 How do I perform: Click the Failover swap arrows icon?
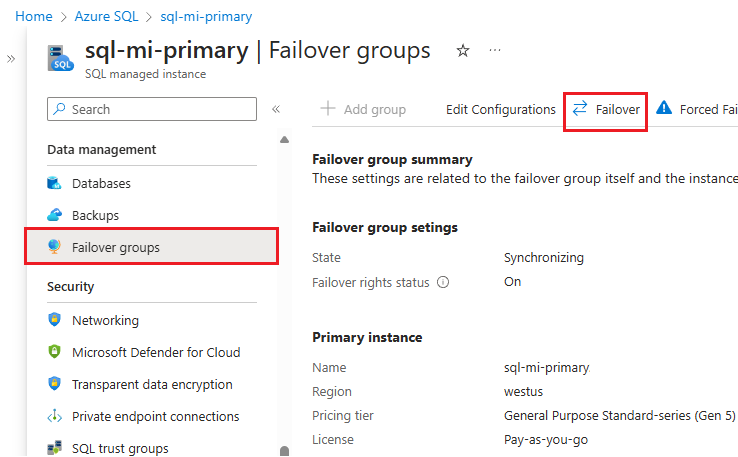(x=580, y=109)
